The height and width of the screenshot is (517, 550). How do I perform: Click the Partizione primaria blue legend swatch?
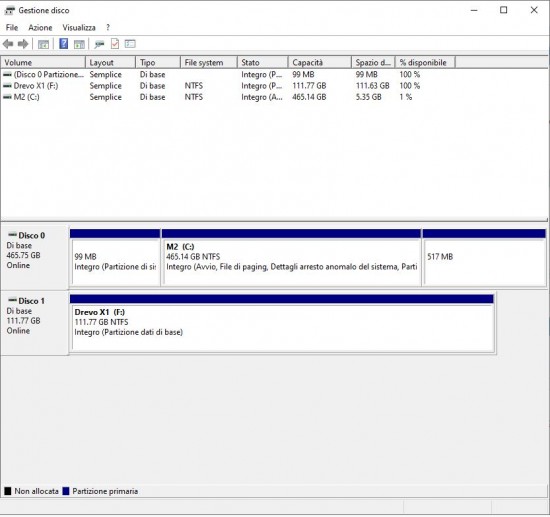66,491
